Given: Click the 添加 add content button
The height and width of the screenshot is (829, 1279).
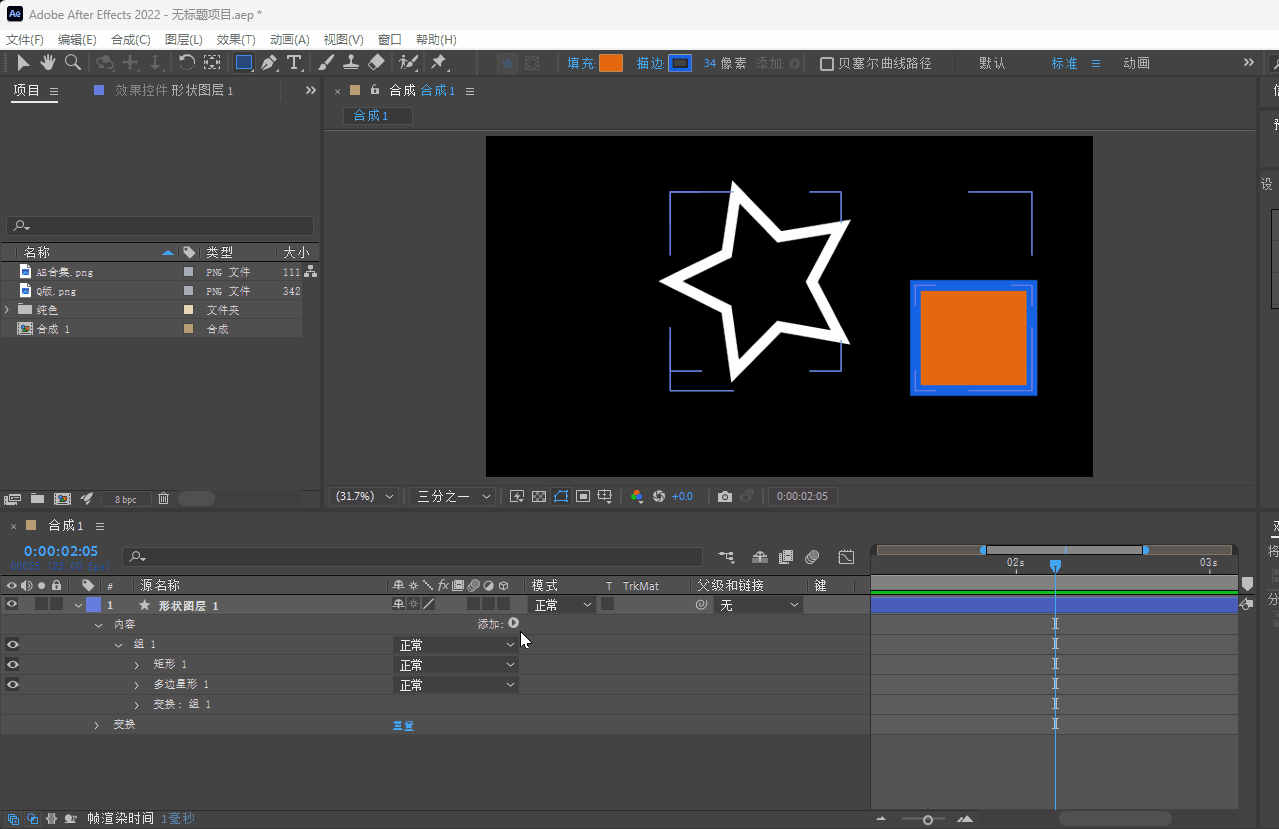Looking at the screenshot, I should point(513,624).
